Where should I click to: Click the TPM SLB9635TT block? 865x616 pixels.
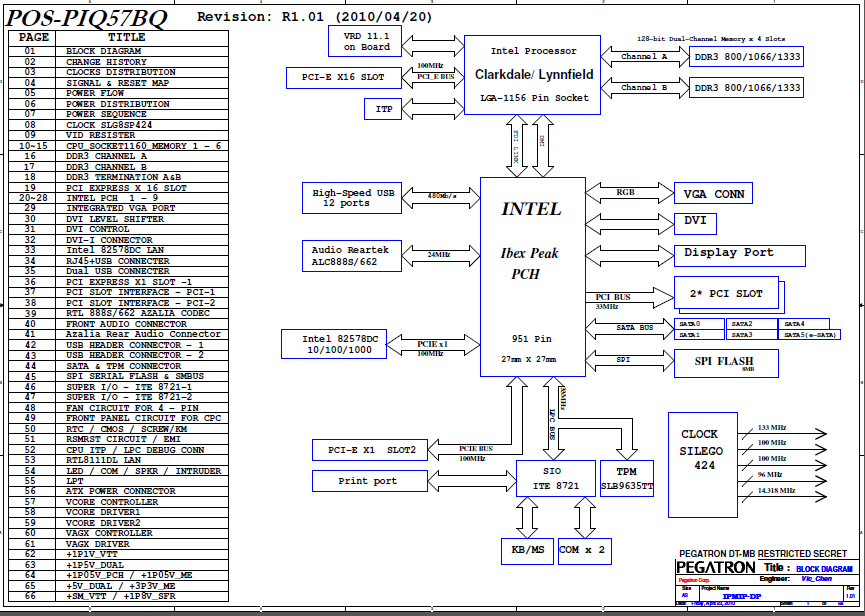coord(627,477)
